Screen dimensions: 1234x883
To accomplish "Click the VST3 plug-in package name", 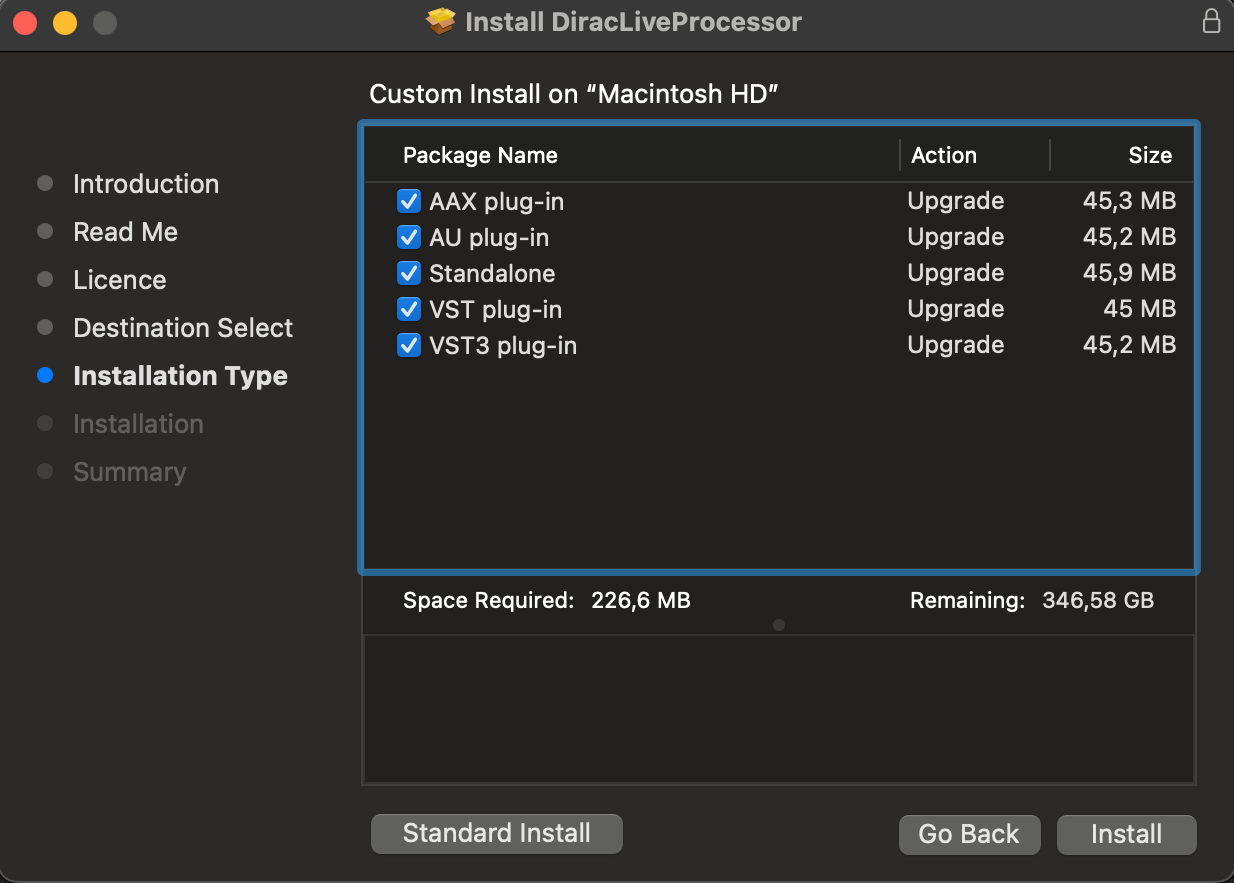I will 503,345.
